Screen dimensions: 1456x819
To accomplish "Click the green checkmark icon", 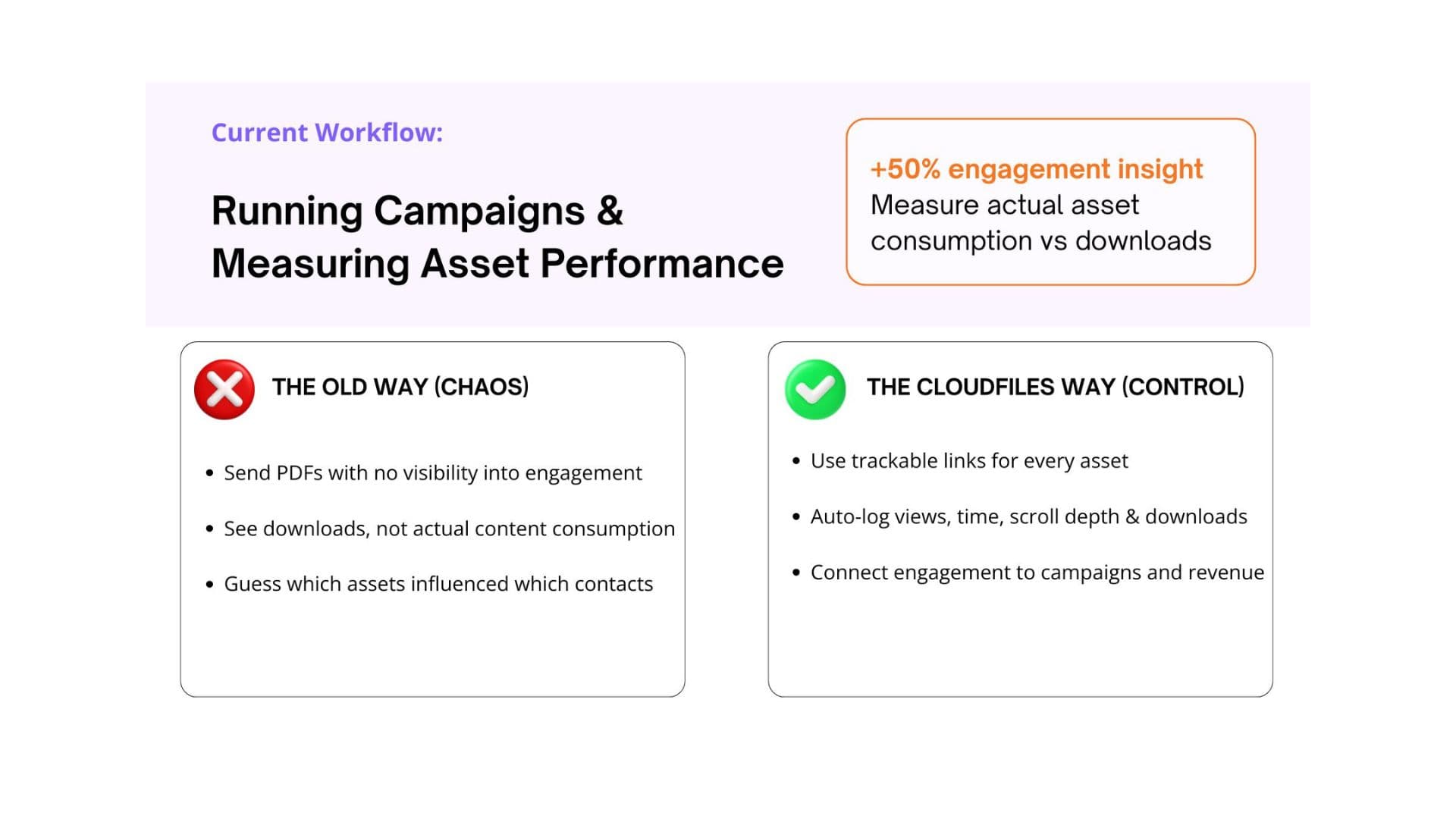I will [x=815, y=389].
